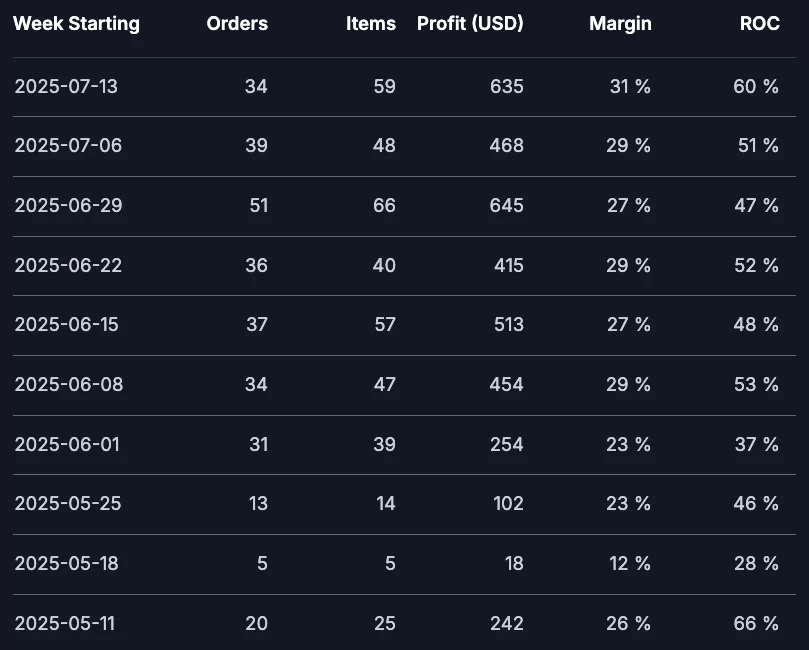Click the 2025-07-06 week date cell

[x=68, y=145]
